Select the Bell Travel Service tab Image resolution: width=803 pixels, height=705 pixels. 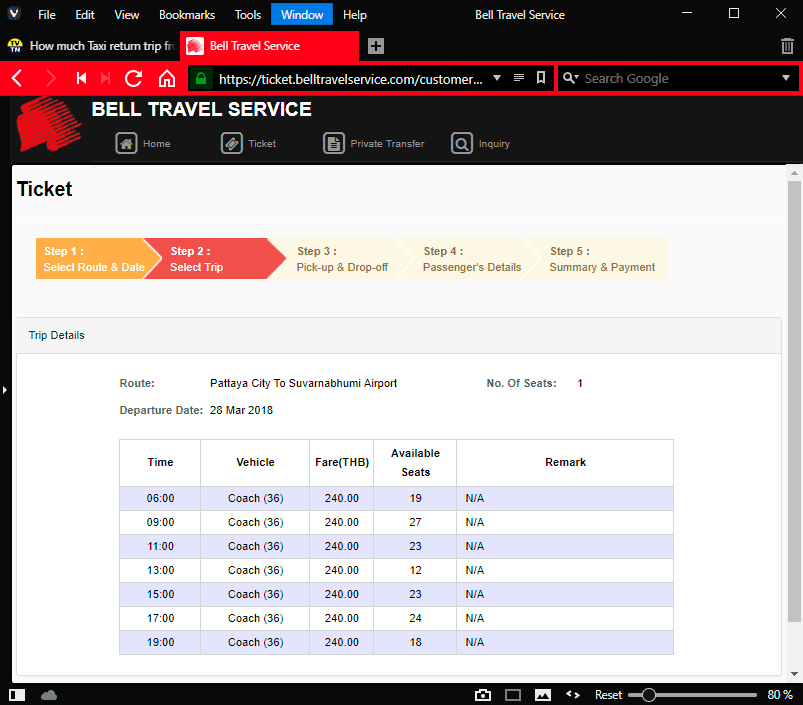270,46
